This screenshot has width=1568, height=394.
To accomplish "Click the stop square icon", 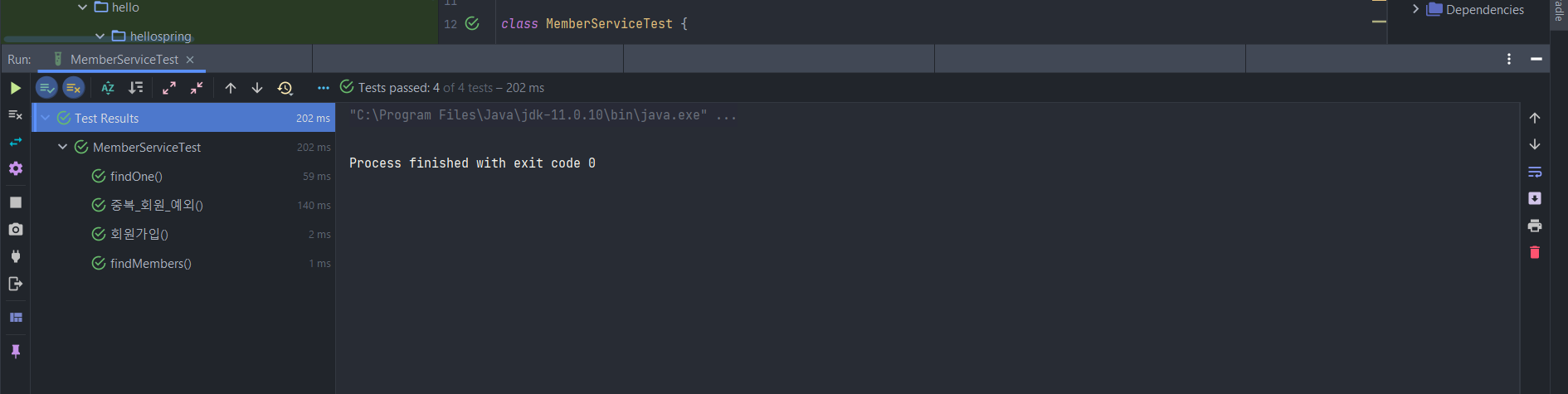I will (x=15, y=202).
